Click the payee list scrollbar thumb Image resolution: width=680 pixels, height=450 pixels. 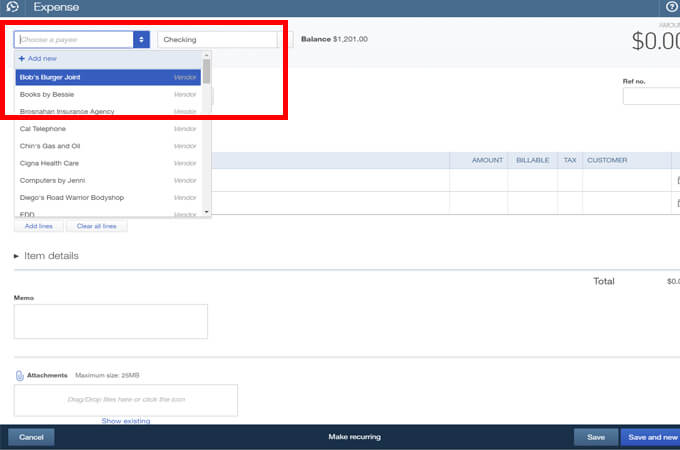pyautogui.click(x=206, y=72)
